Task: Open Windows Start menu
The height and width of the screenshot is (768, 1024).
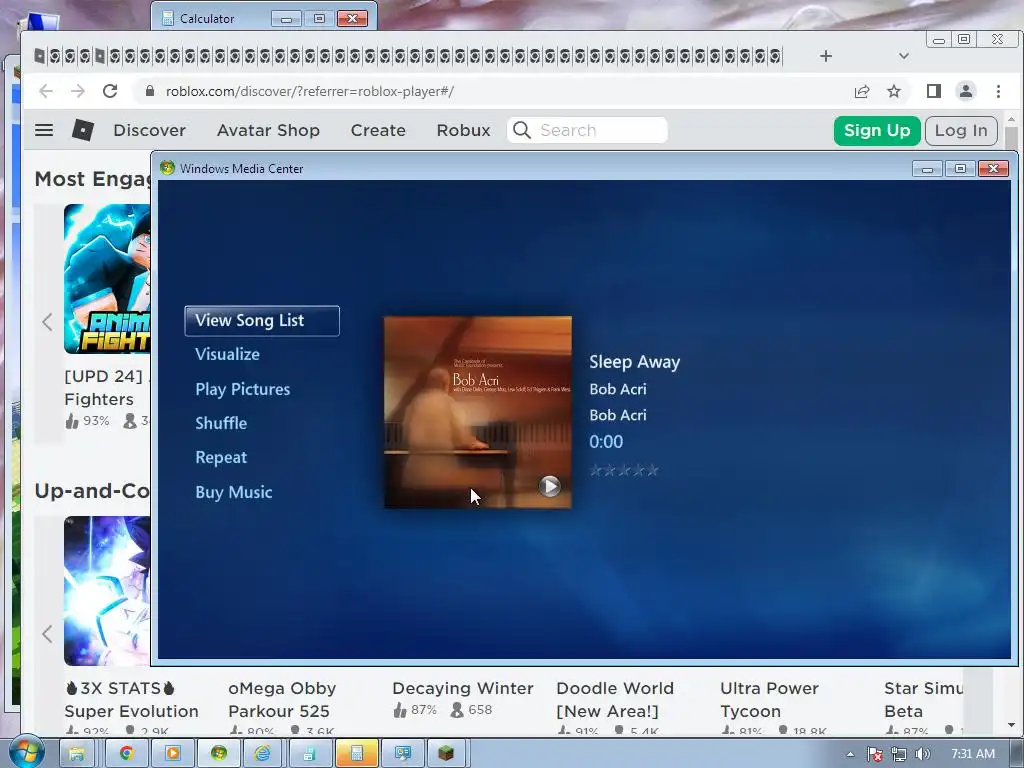Action: pyautogui.click(x=26, y=752)
